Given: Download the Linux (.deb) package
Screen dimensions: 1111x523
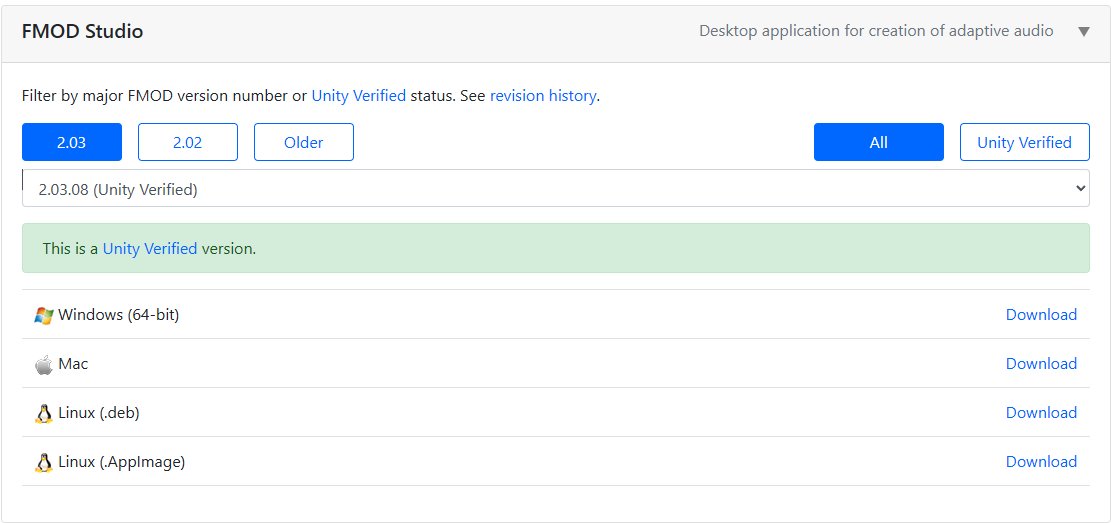Looking at the screenshot, I should point(1042,412).
